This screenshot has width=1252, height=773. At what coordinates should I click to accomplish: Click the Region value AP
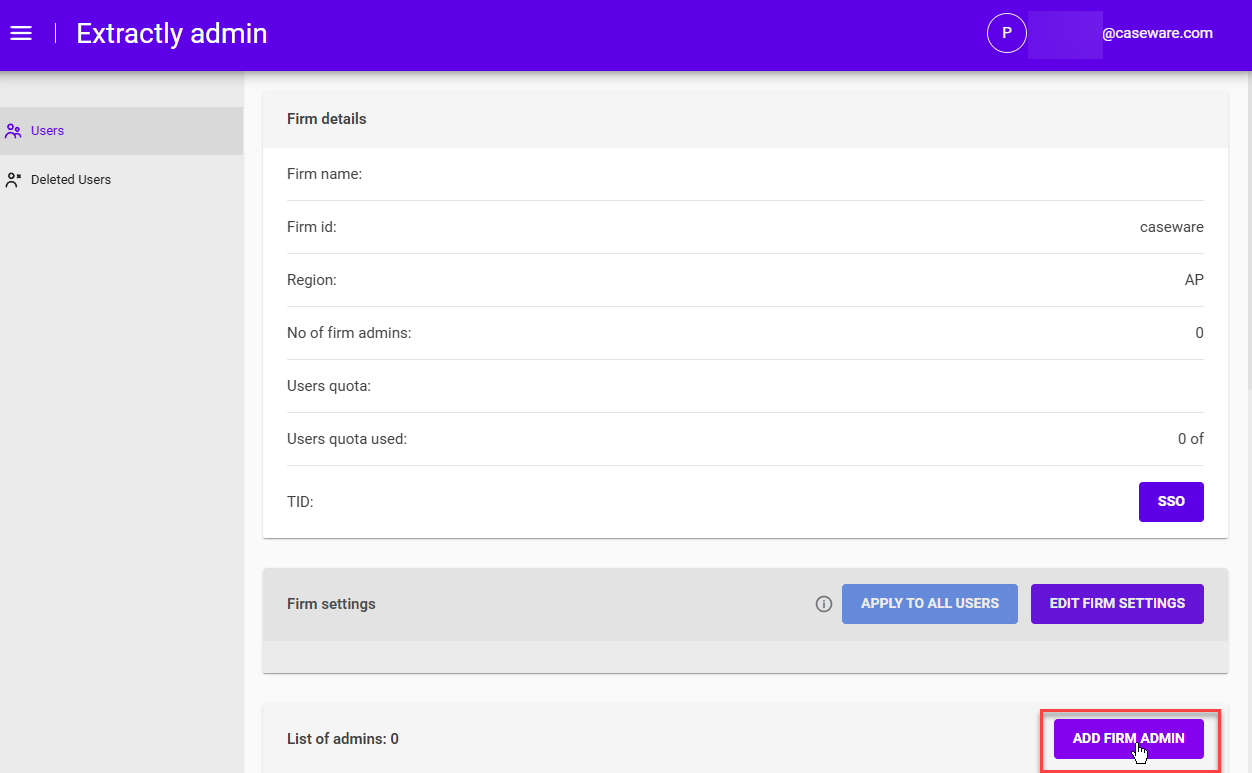(x=1194, y=280)
